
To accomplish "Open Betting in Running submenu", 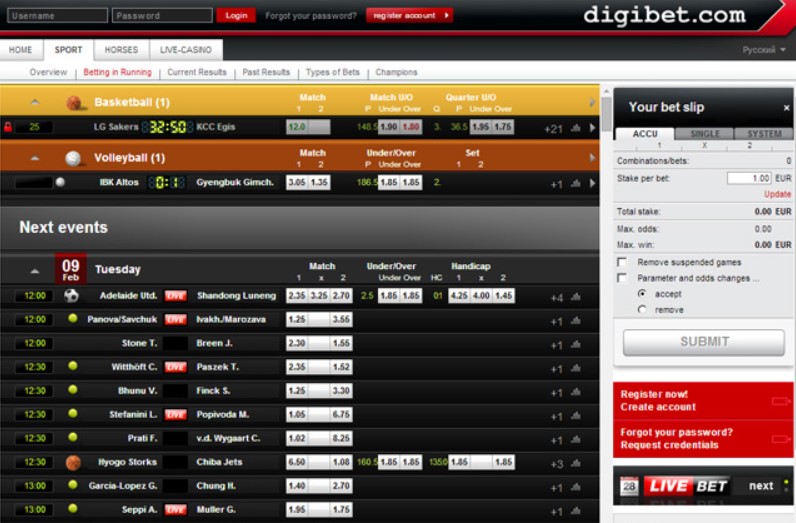I will (x=117, y=72).
